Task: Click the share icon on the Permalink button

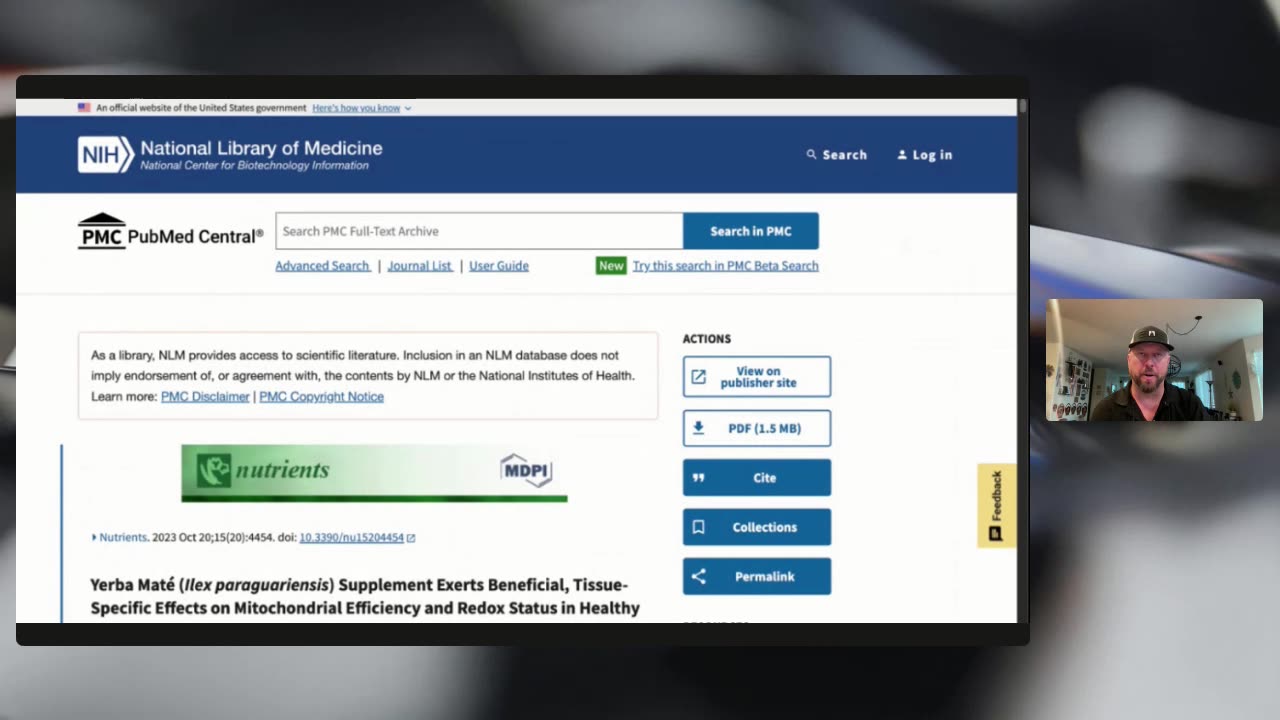Action: pos(698,577)
